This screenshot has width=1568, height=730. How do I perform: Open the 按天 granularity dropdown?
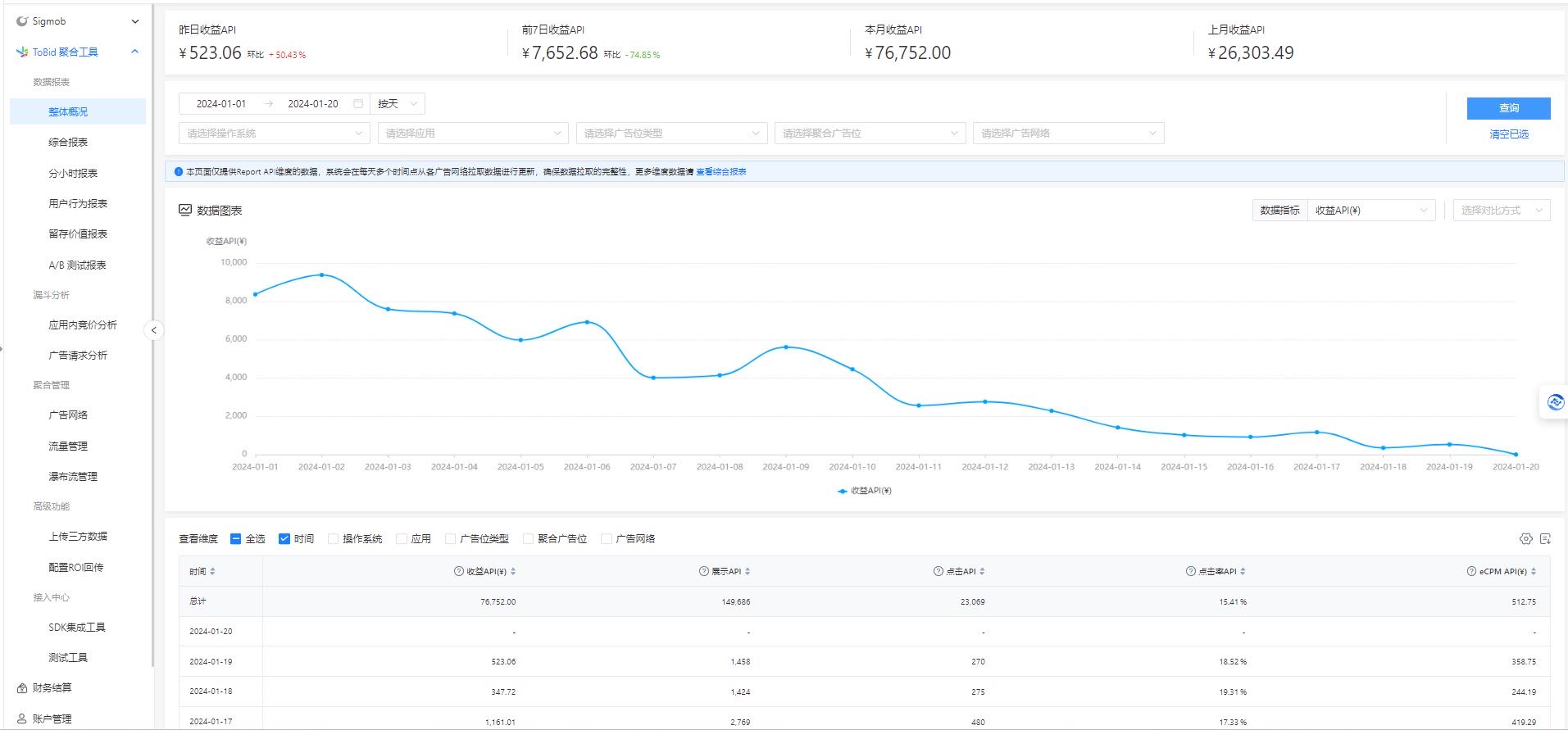398,104
